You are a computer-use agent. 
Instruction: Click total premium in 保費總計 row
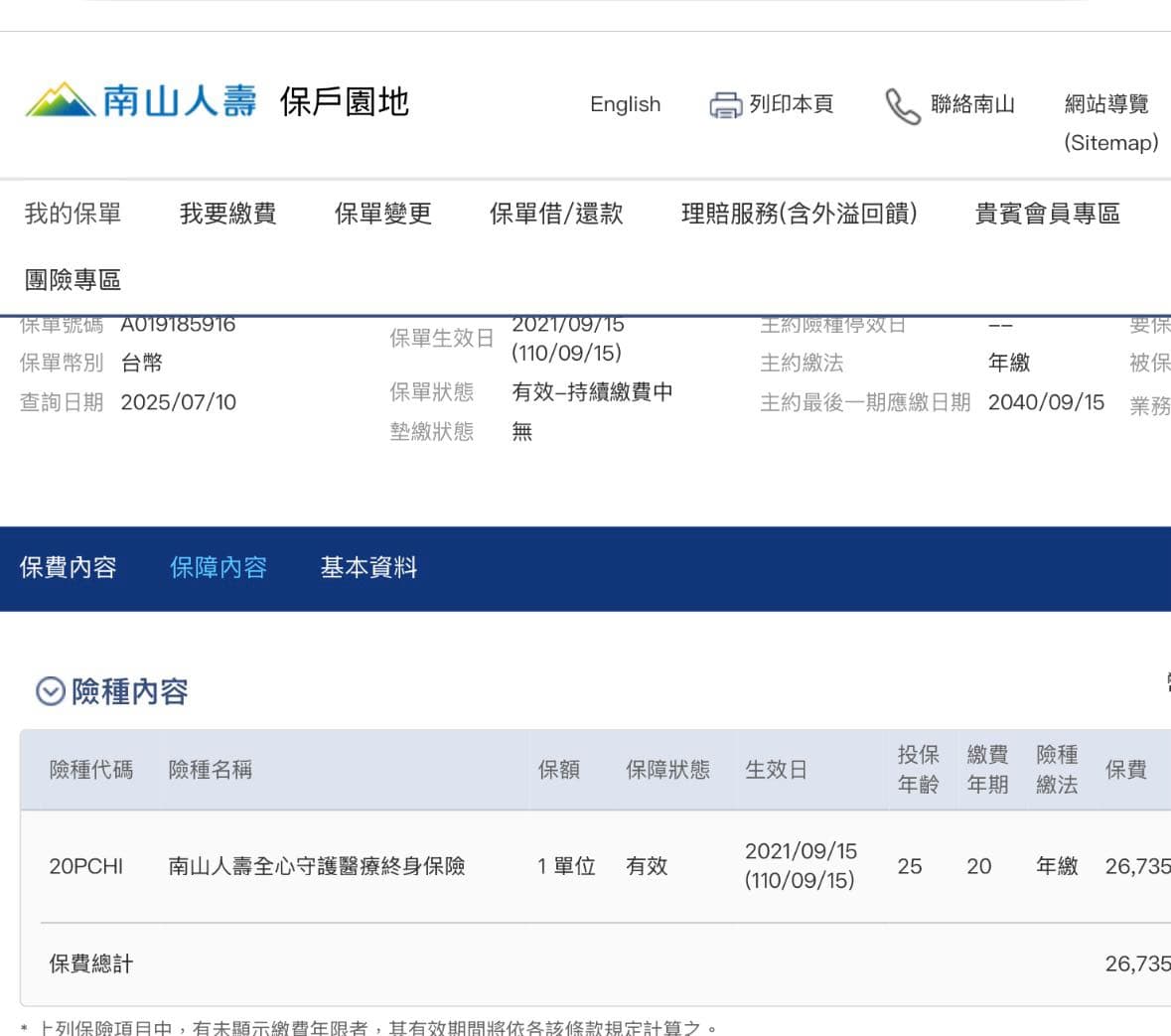[x=1137, y=964]
